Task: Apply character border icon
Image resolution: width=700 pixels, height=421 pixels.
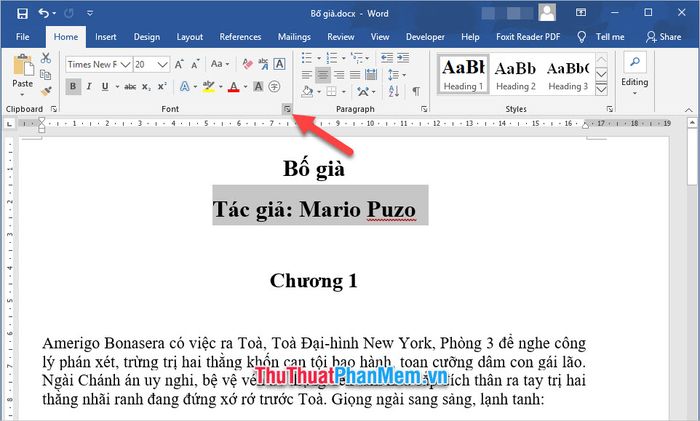Action: pos(279,64)
